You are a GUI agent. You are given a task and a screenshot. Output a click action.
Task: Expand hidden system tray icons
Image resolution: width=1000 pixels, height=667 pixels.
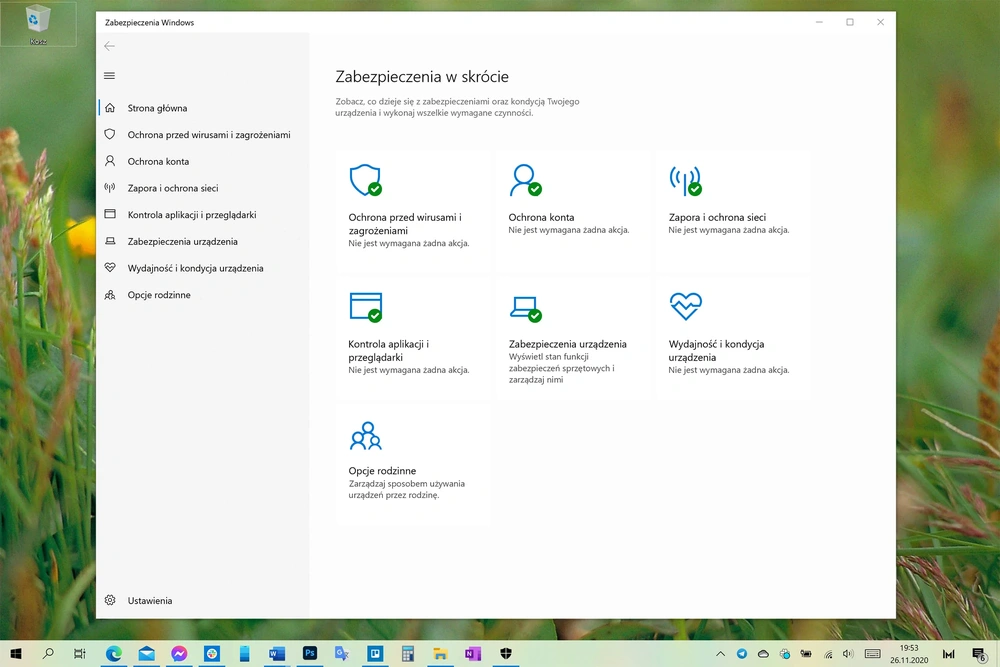(x=721, y=654)
